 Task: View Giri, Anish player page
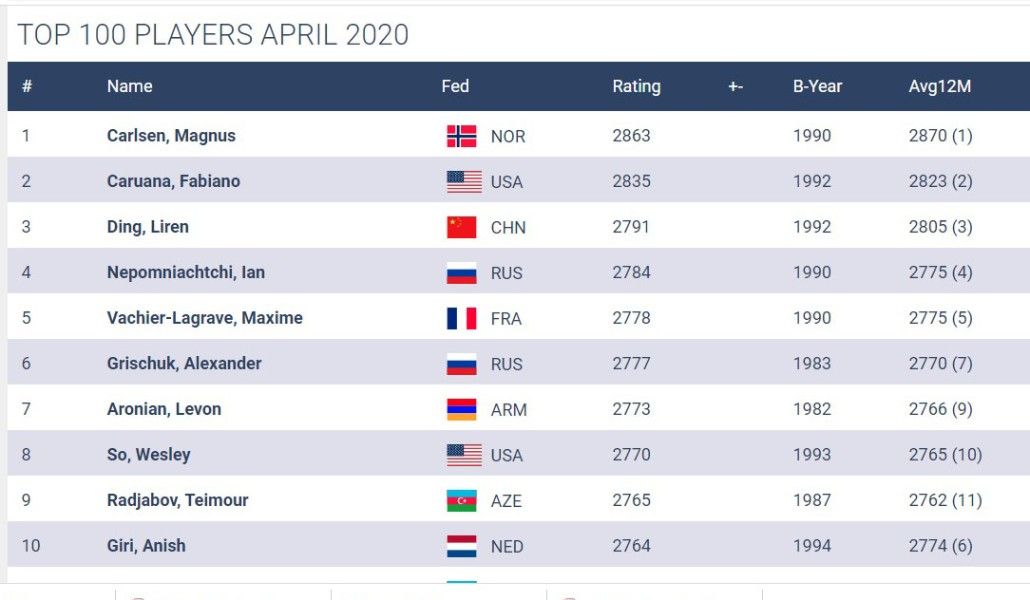146,546
